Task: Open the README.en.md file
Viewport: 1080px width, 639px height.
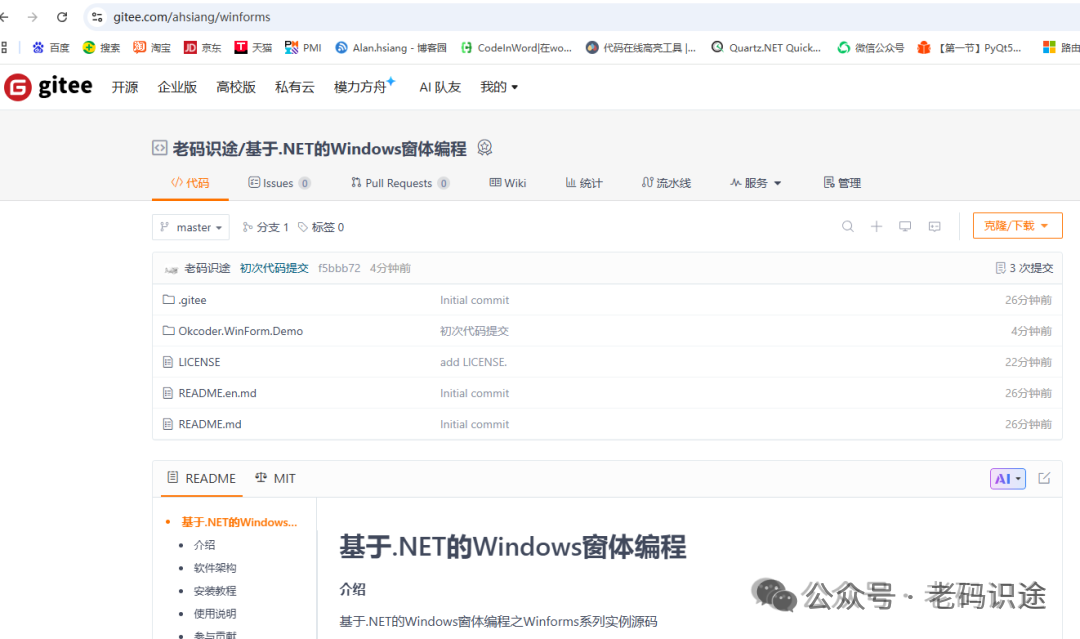Action: [217, 393]
